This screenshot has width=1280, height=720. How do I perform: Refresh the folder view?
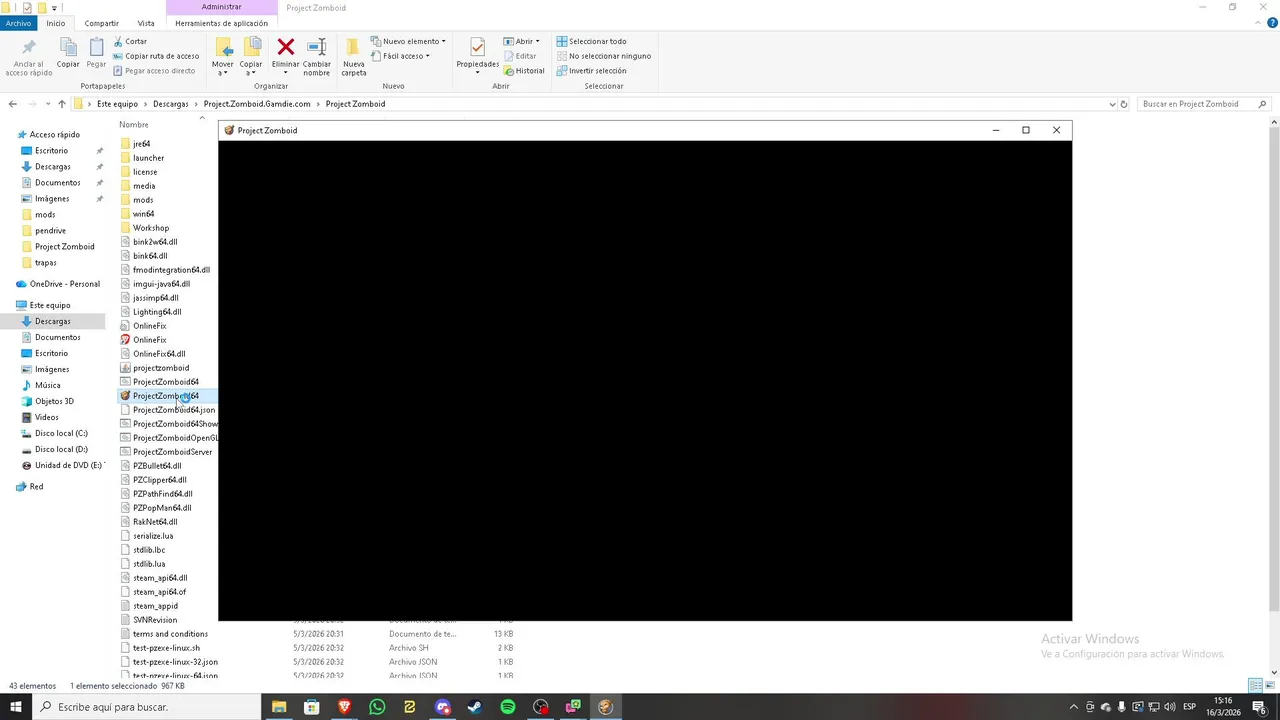click(x=1124, y=104)
